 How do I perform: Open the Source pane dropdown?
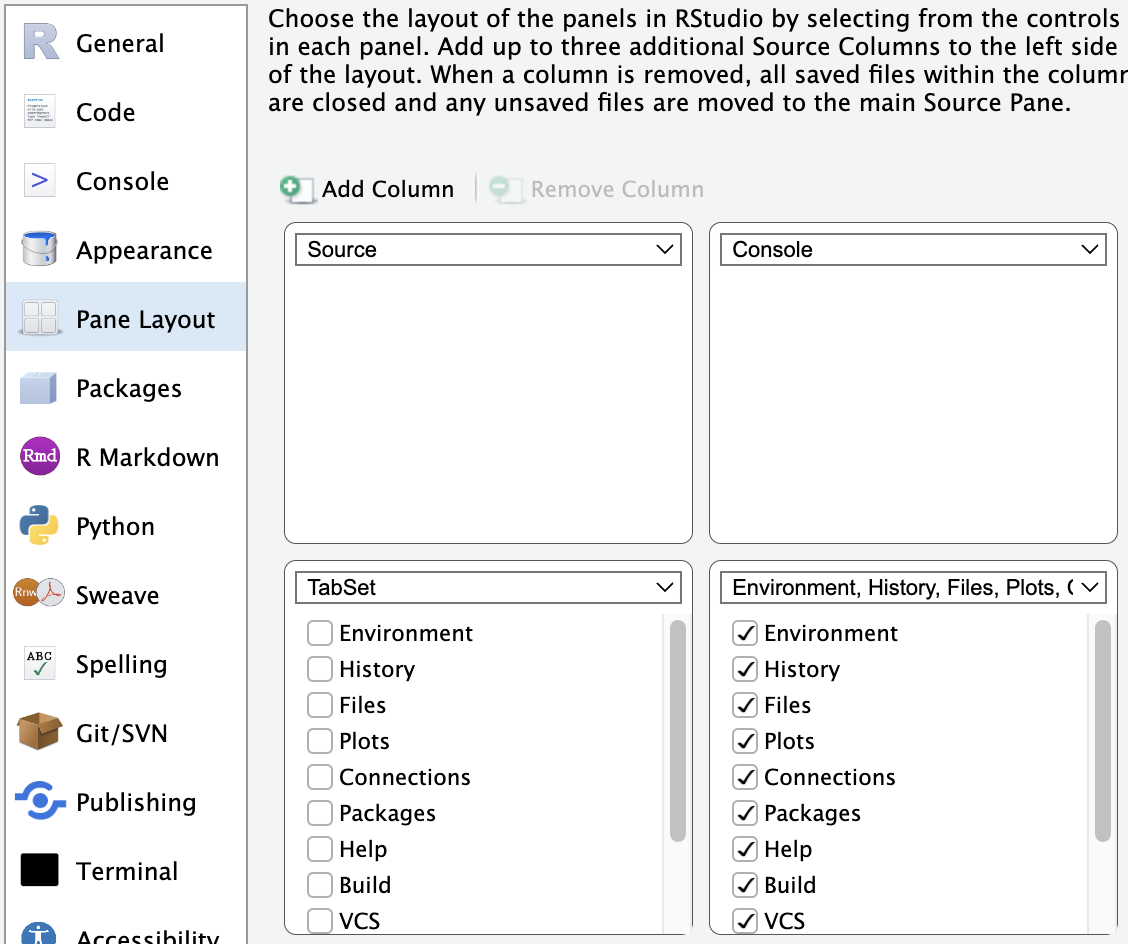[488, 250]
